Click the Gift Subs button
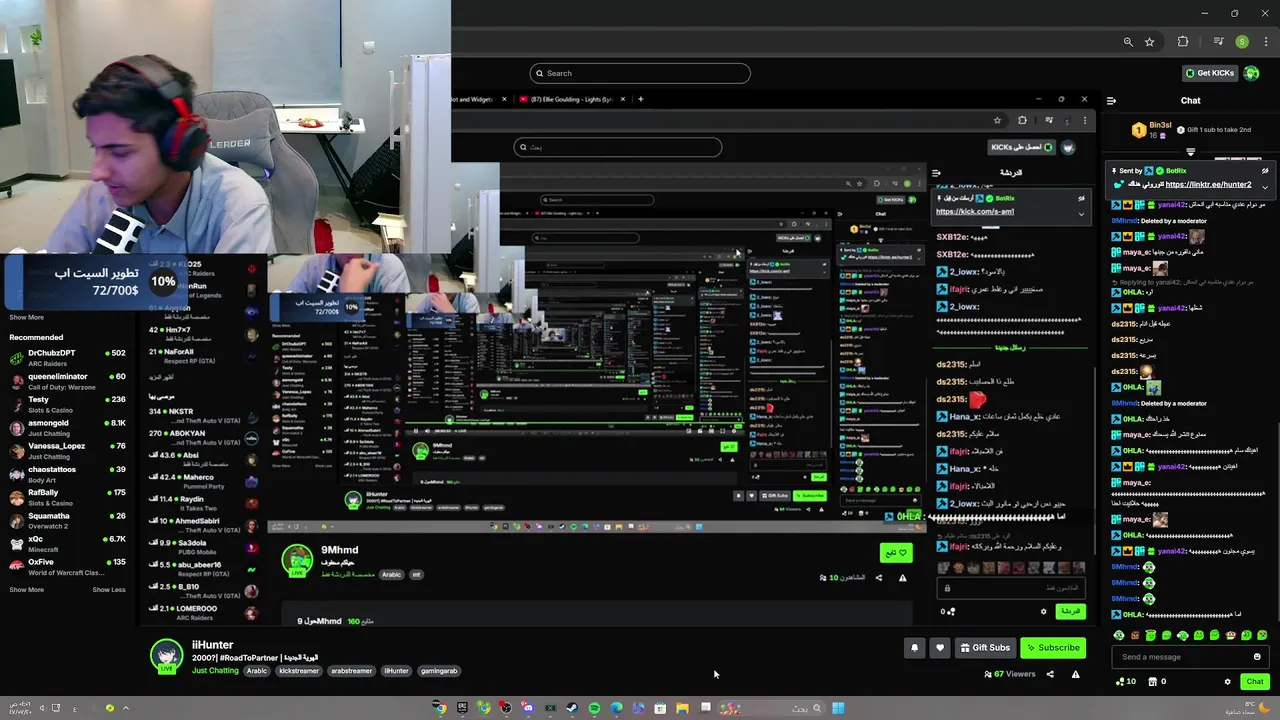 985,648
